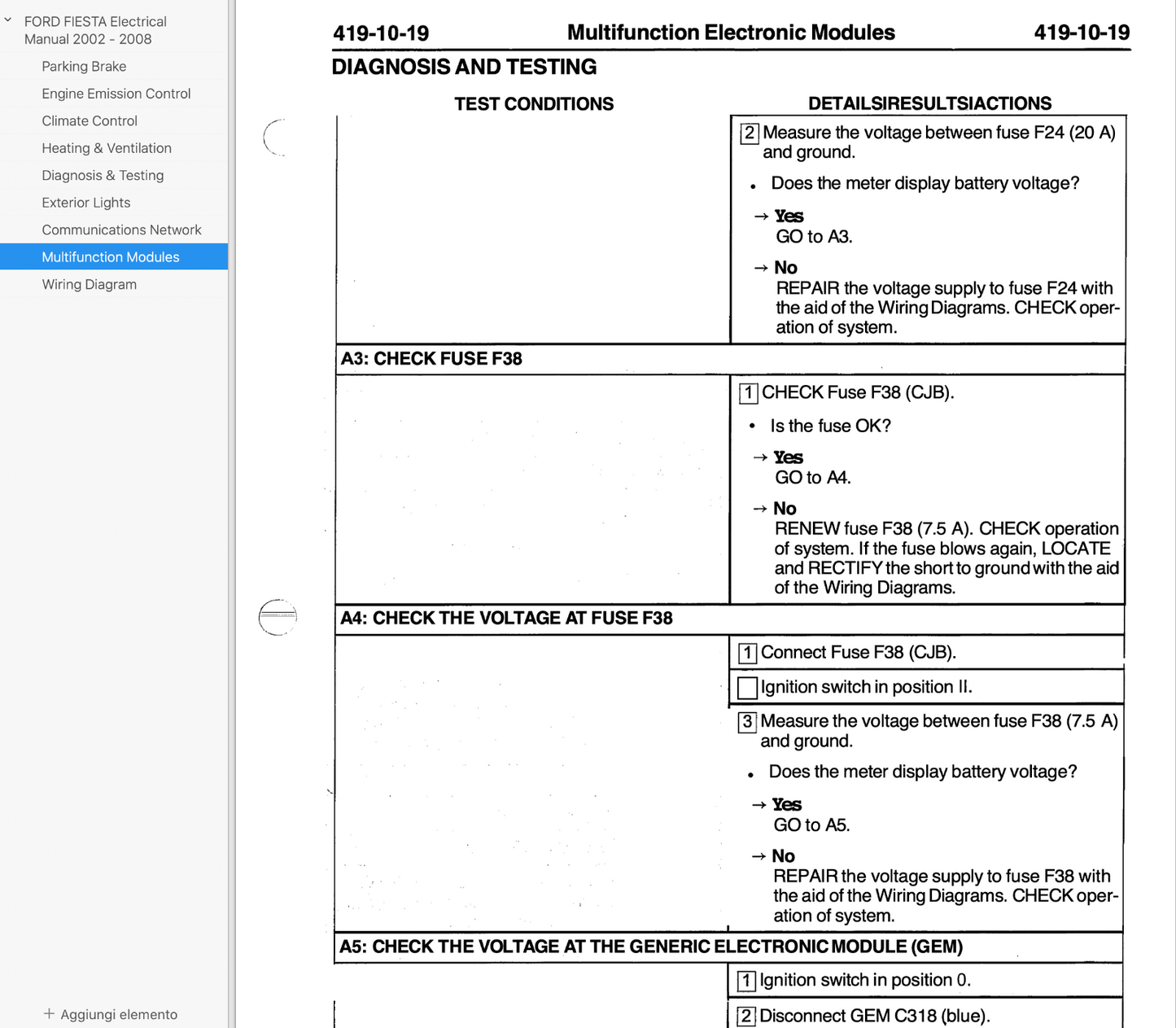Open the Wiring Diagram section
1176x1028 pixels.
[x=89, y=285]
